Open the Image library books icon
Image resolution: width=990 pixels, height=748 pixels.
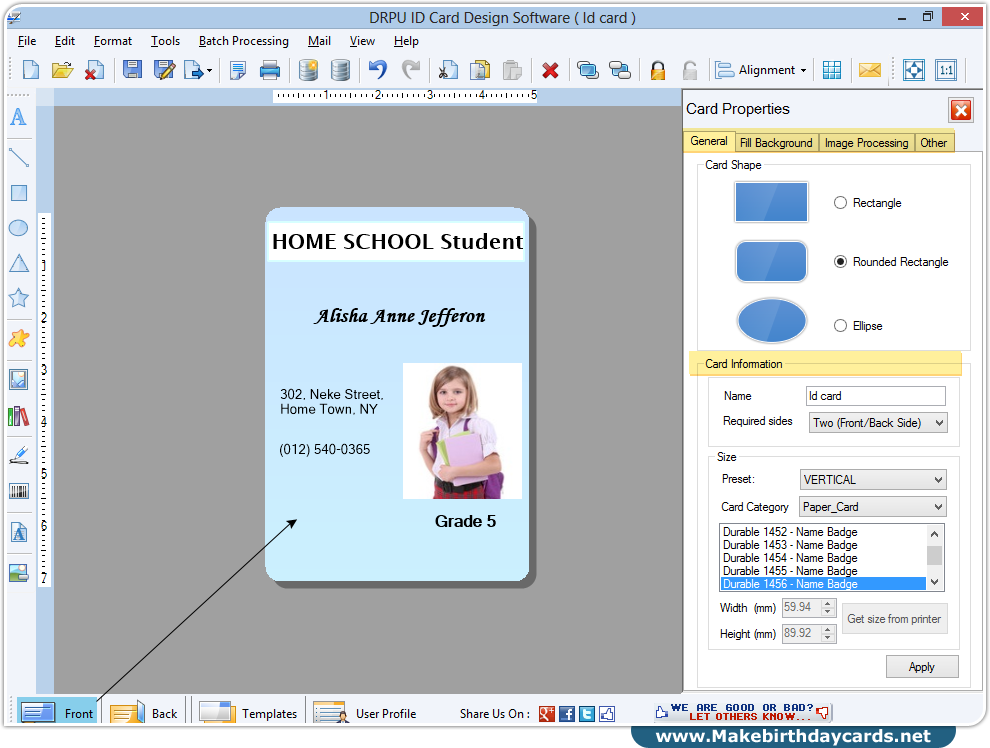click(x=18, y=416)
